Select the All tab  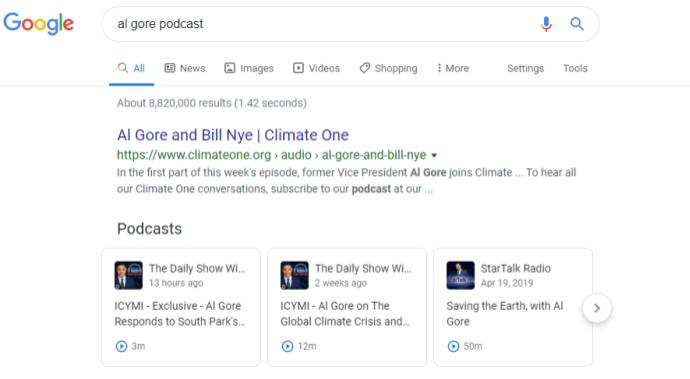132,68
